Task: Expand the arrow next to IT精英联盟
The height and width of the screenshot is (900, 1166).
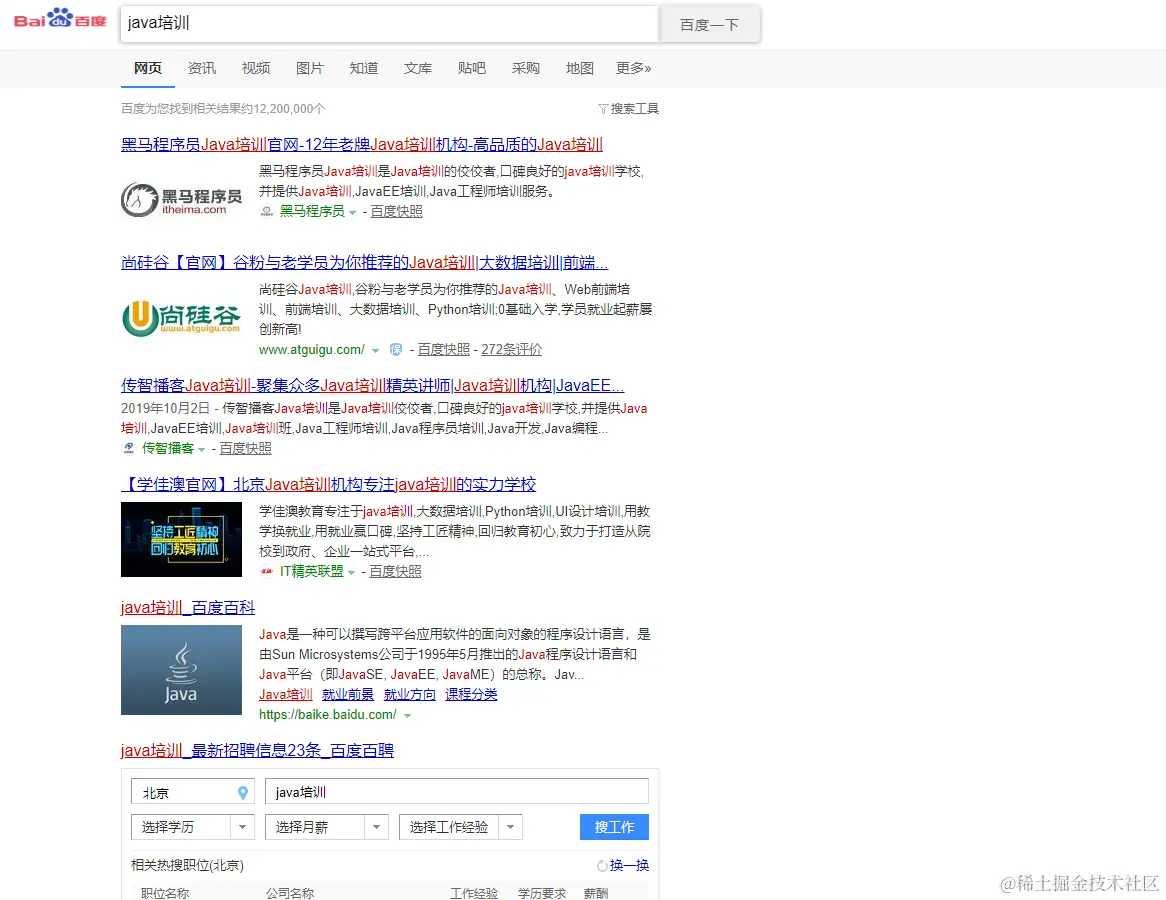Action: click(352, 573)
